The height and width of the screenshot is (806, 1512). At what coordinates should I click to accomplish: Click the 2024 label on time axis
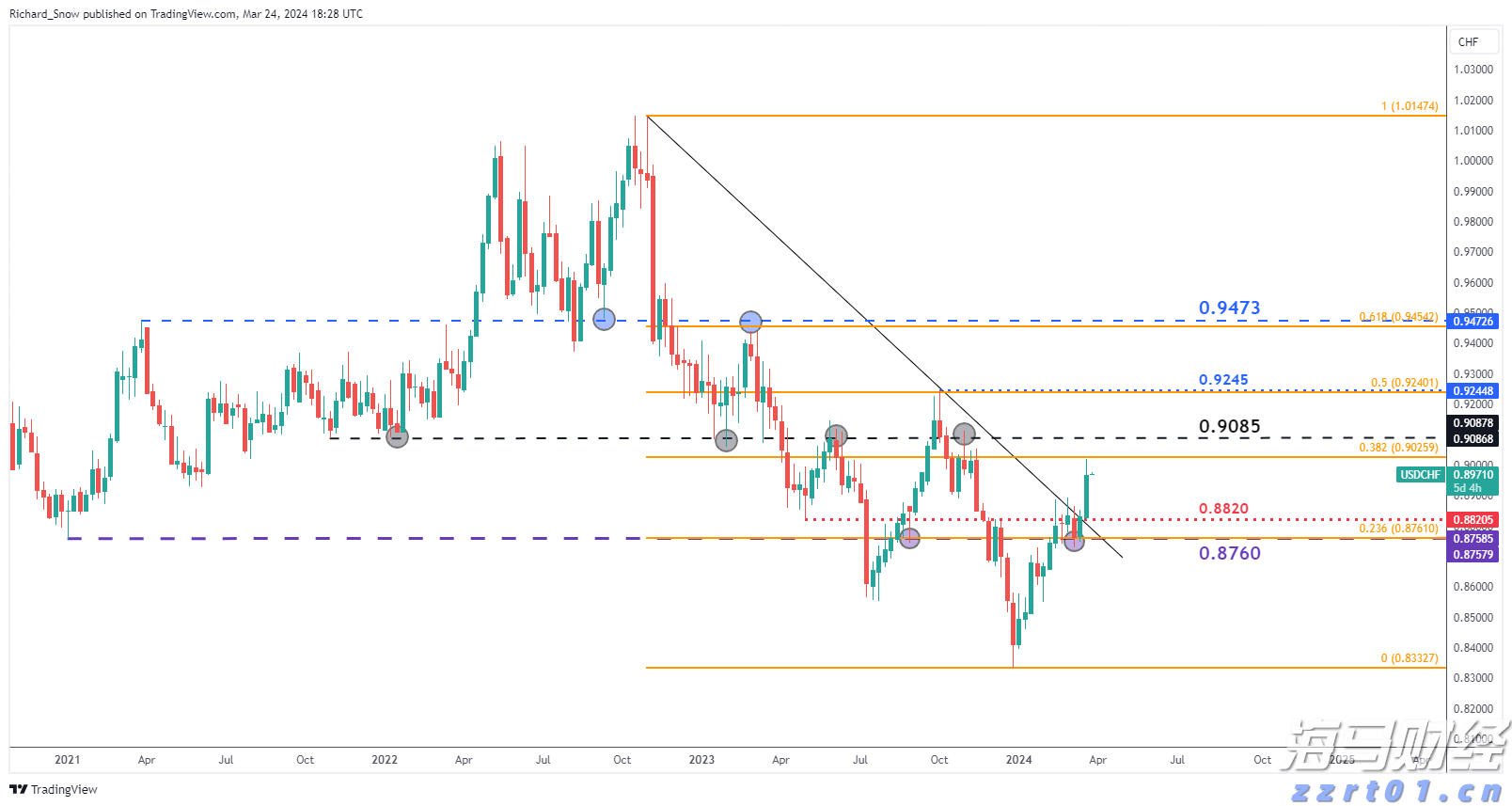coord(1018,760)
